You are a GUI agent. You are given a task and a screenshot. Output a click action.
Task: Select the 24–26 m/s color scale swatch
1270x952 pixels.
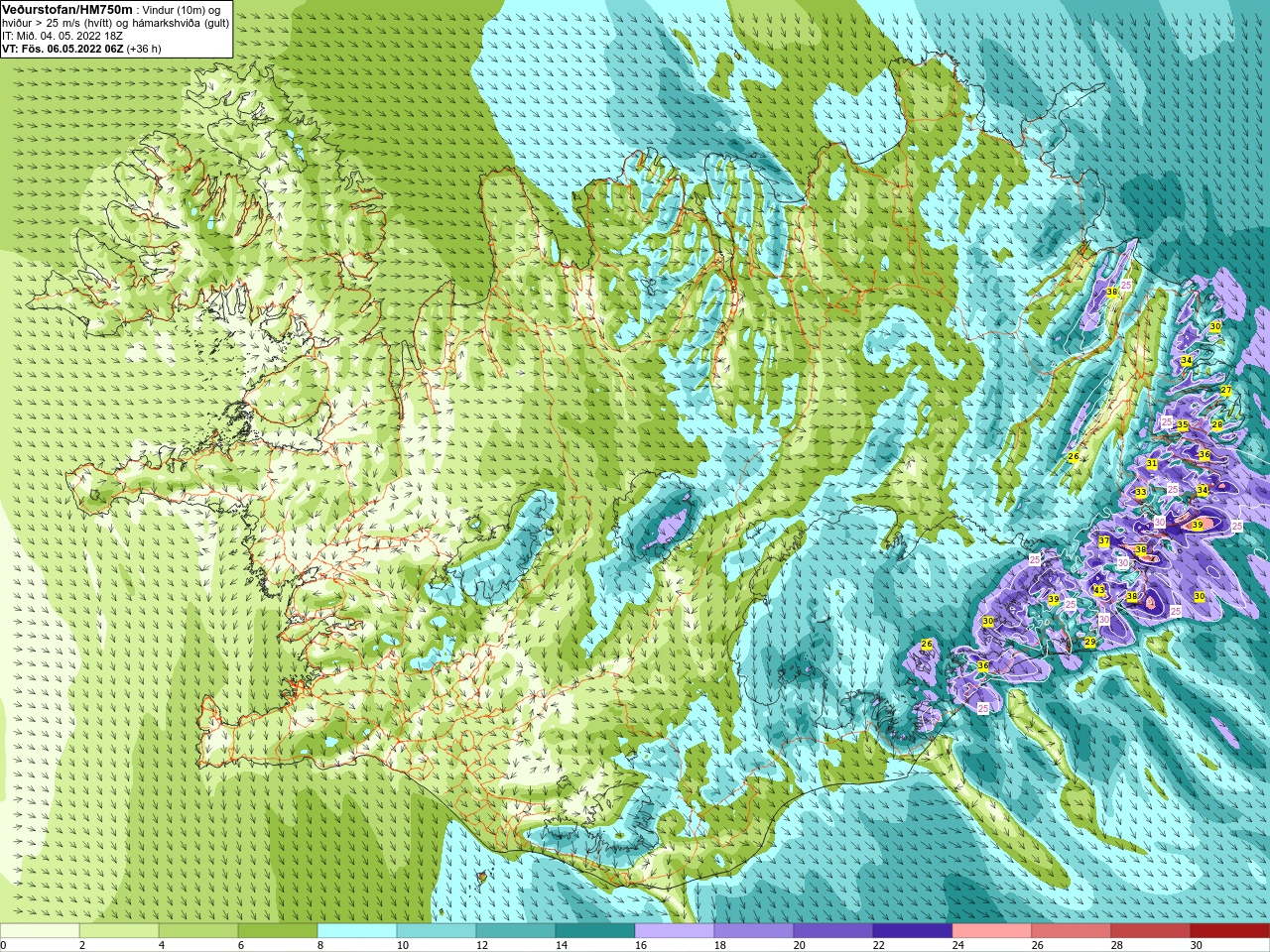click(x=992, y=931)
